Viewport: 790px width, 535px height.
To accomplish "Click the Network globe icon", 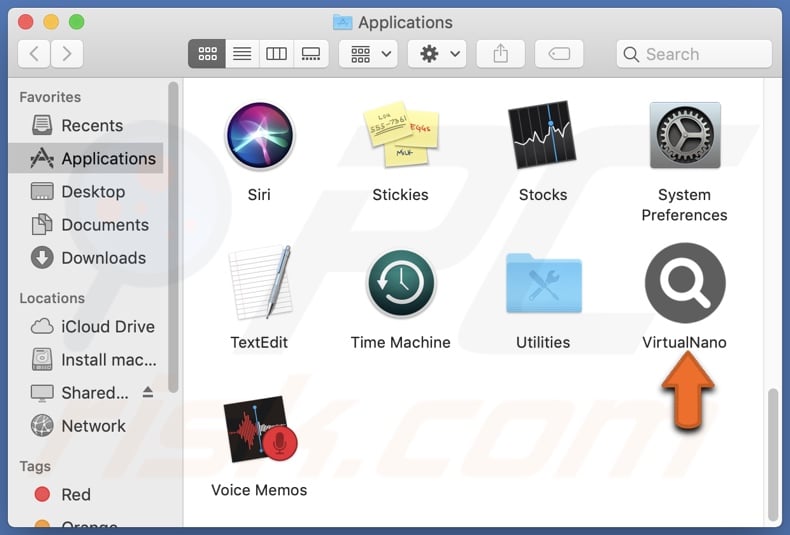I will pyautogui.click(x=42, y=426).
